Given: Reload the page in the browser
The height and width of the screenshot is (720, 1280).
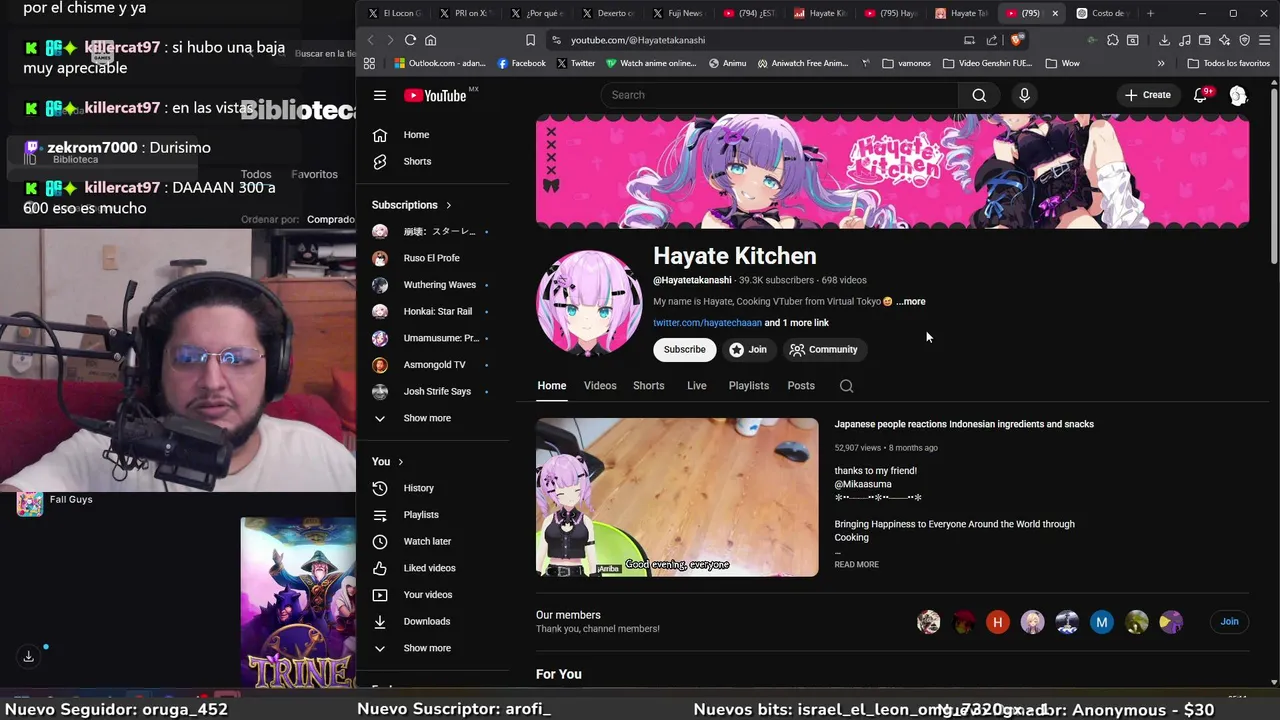Looking at the screenshot, I should pyautogui.click(x=410, y=40).
